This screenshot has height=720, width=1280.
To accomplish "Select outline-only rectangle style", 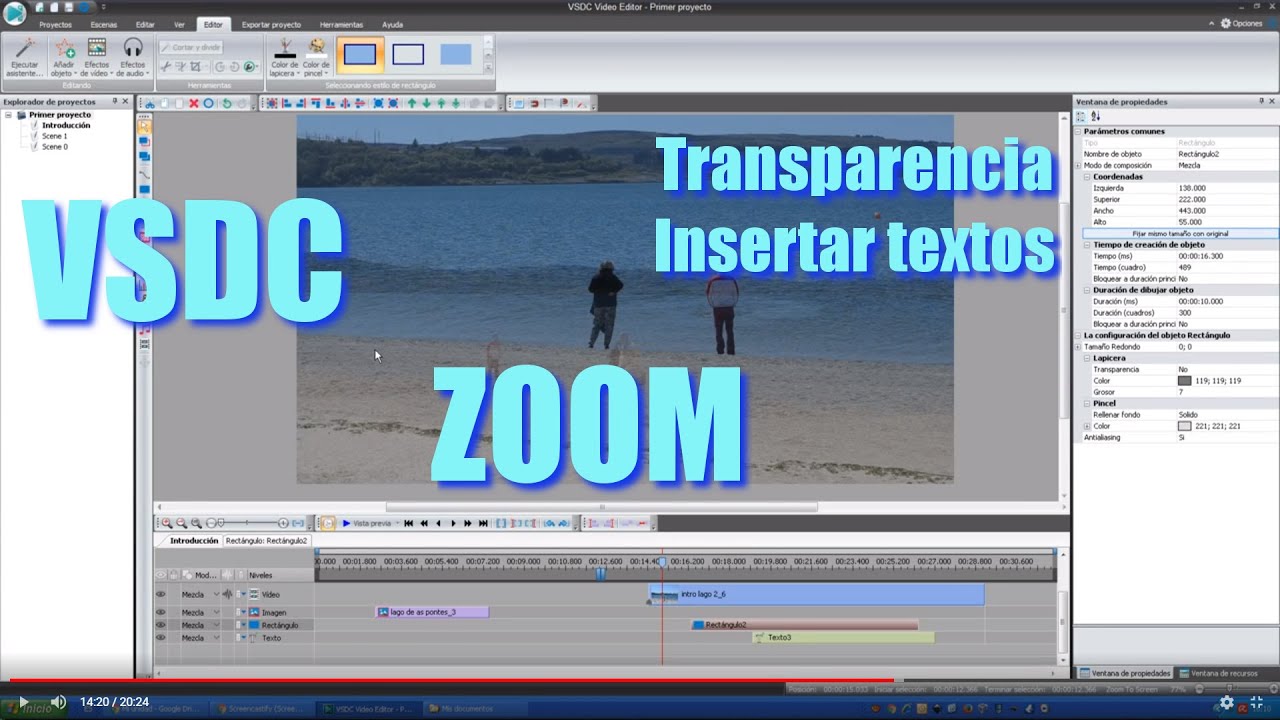I will click(408, 55).
